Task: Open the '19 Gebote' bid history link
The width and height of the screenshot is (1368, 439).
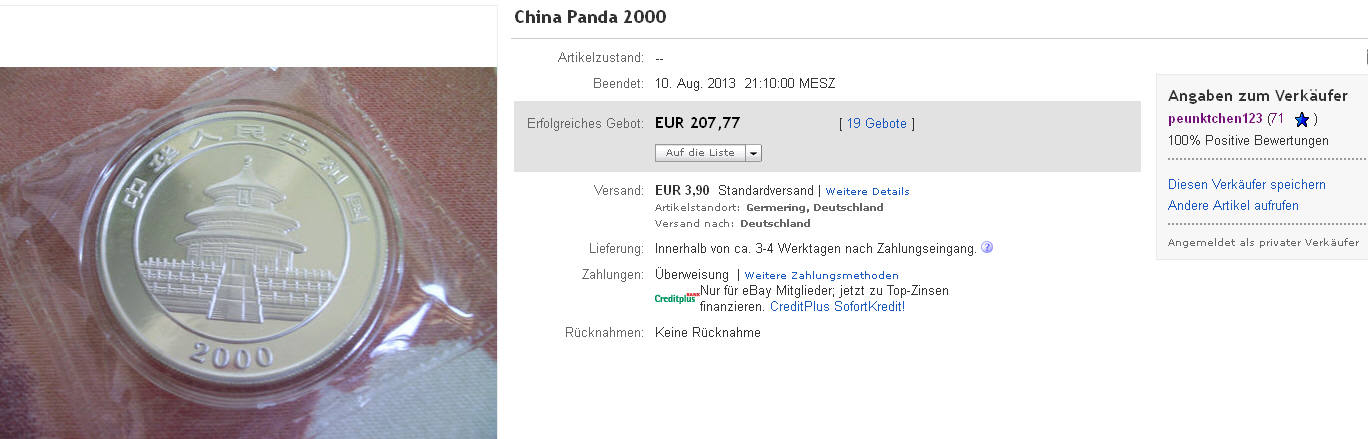Action: point(877,124)
